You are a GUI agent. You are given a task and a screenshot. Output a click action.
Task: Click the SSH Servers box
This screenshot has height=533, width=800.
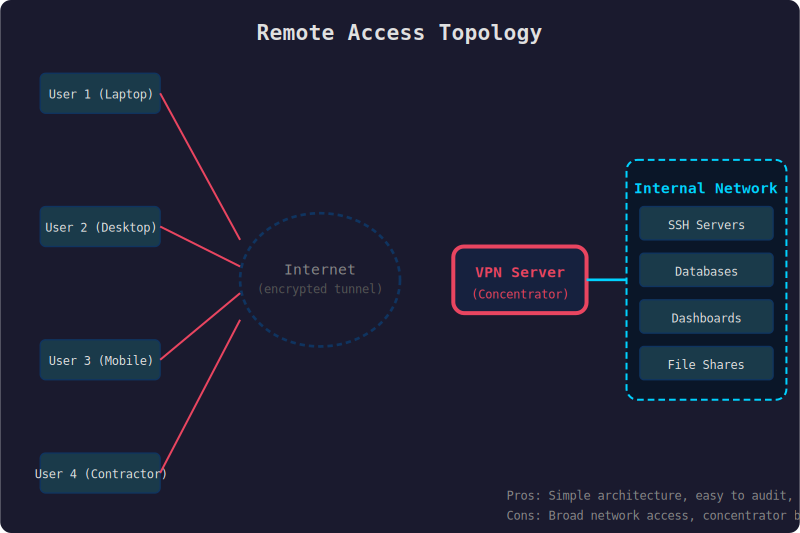[706, 223]
